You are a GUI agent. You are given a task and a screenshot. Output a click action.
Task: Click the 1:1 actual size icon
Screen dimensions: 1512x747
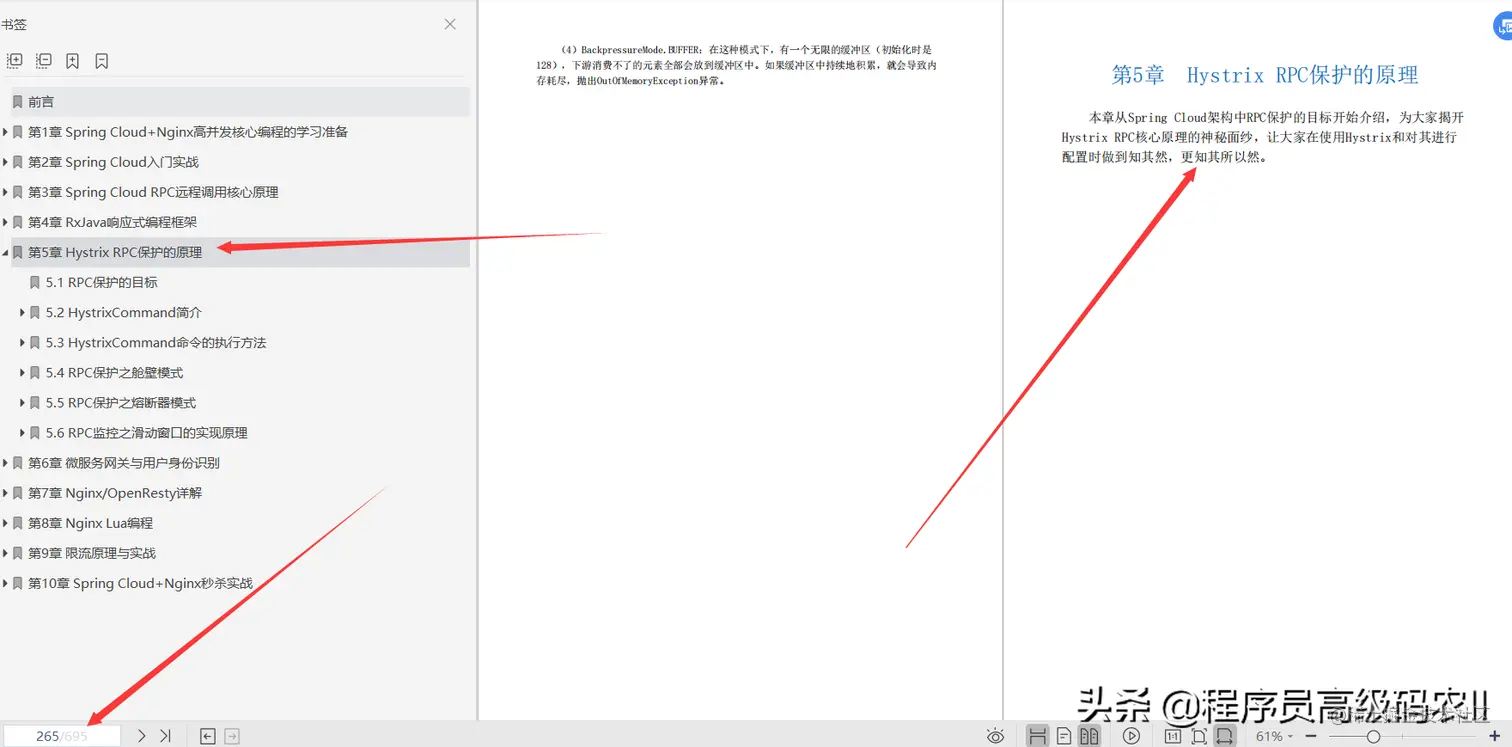click(1172, 735)
